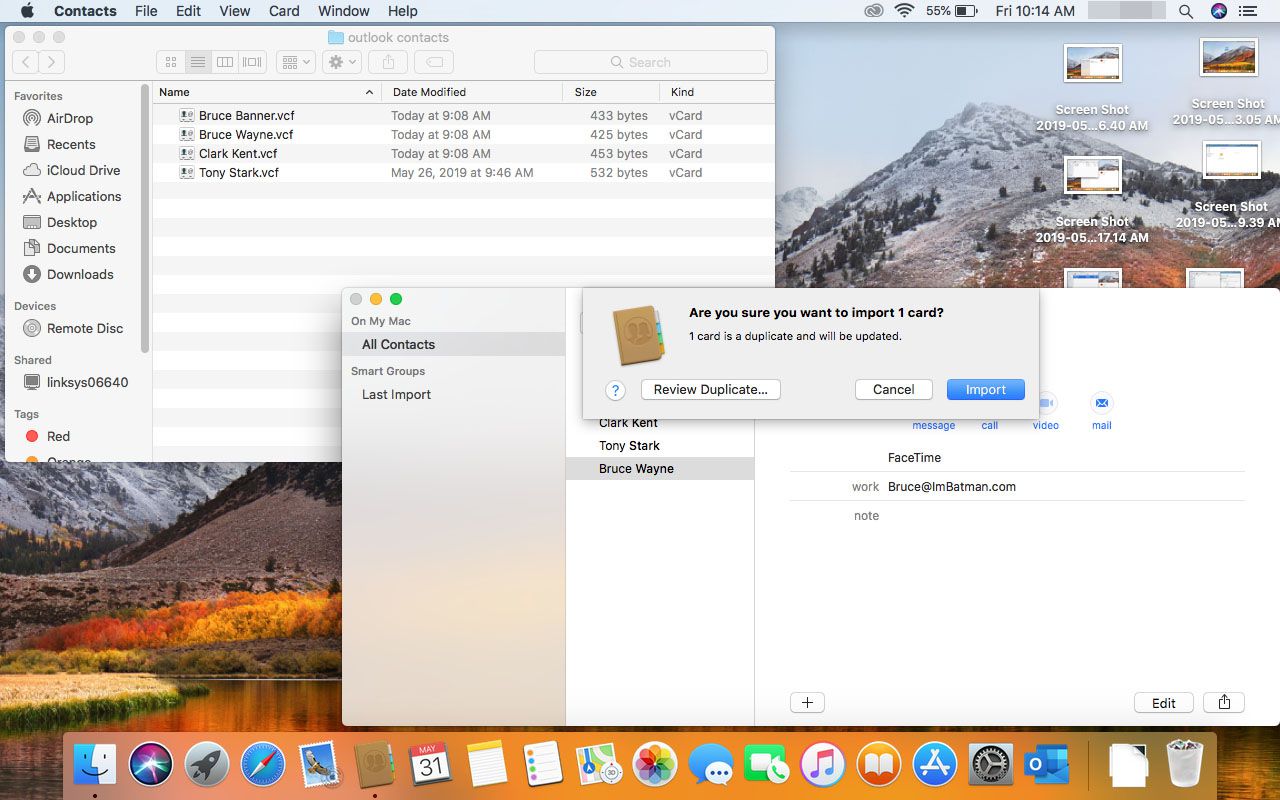This screenshot has height=800, width=1280.
Task: Add a field with the plus button
Action: (807, 703)
